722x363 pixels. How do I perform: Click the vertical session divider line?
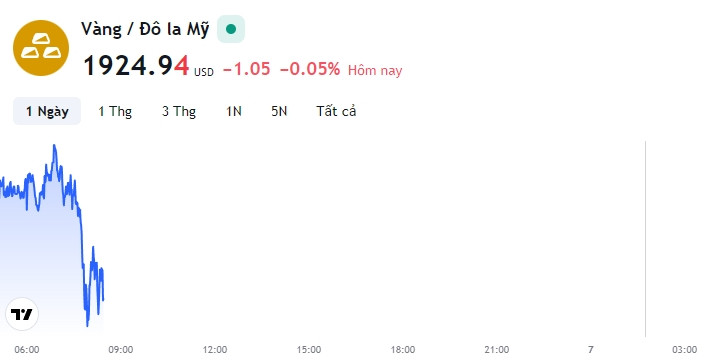(646, 239)
